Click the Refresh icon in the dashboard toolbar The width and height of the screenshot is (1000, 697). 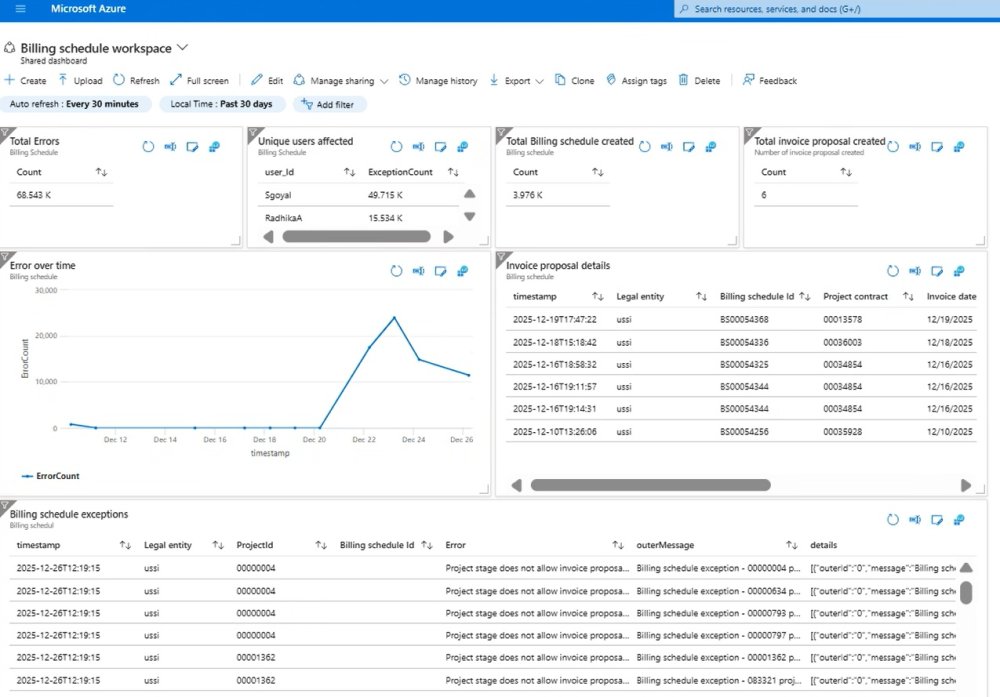point(119,80)
